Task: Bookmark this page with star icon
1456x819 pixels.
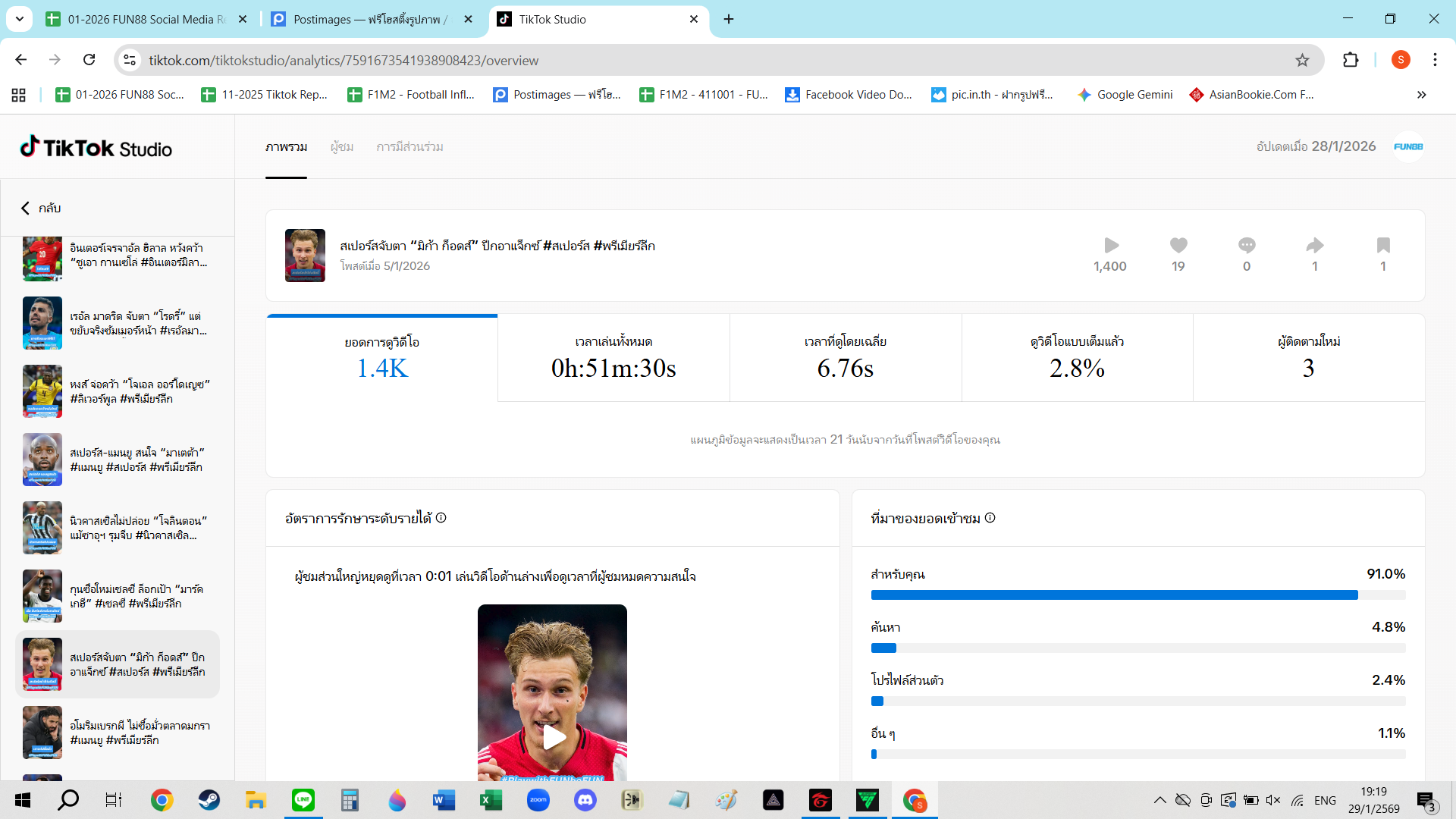Action: 1302,60
